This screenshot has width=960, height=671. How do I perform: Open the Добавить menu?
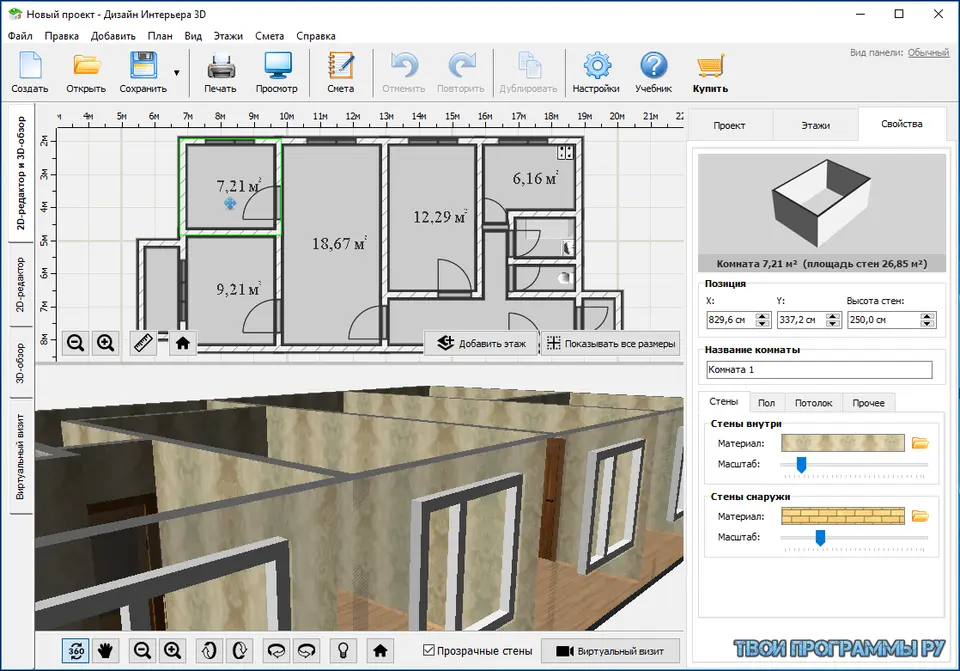pyautogui.click(x=113, y=36)
